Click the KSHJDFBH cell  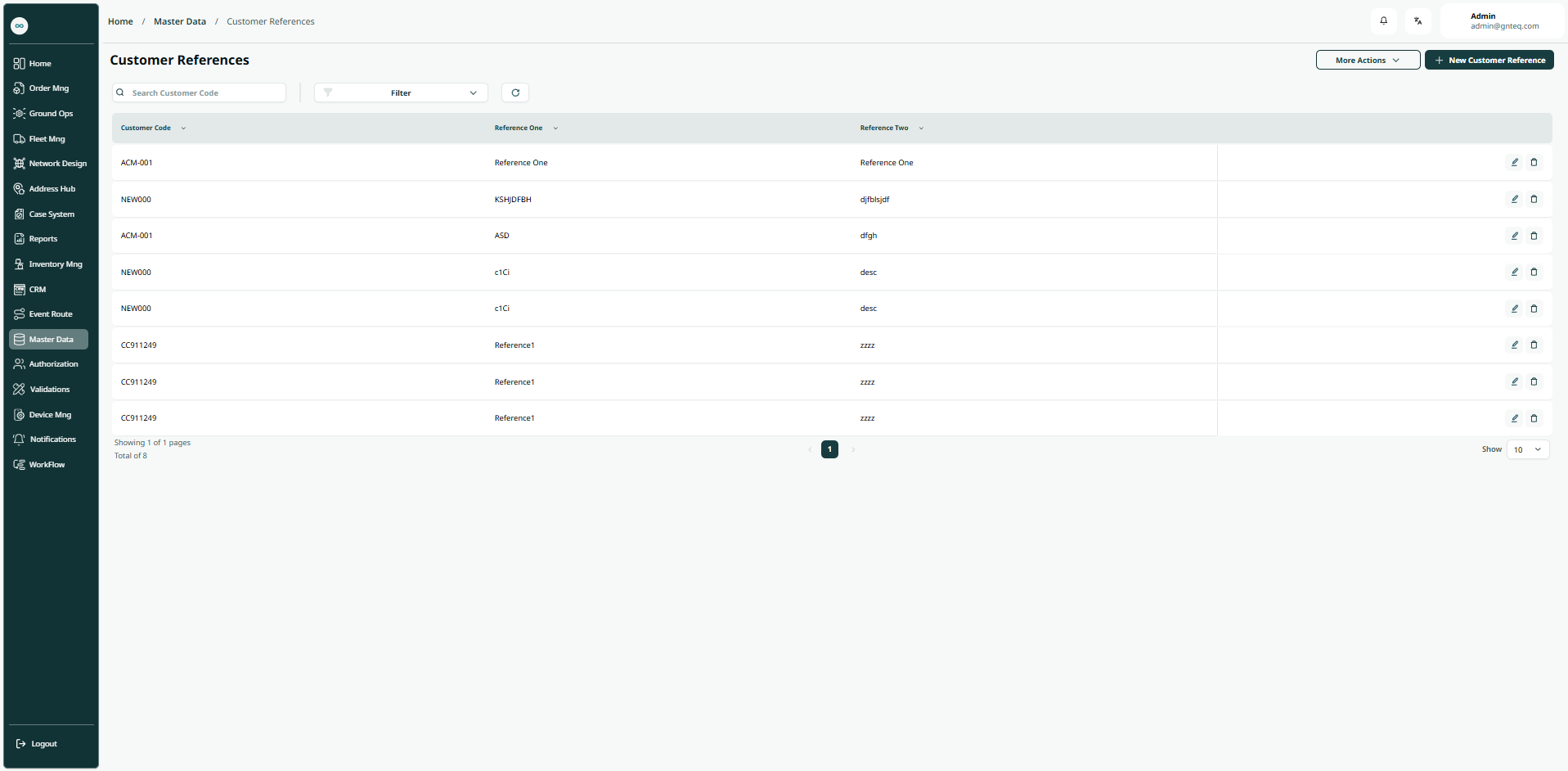(x=513, y=200)
